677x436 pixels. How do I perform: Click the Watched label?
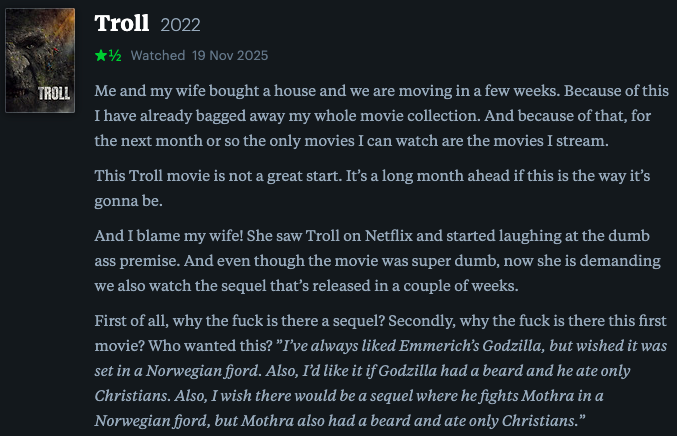point(158,55)
